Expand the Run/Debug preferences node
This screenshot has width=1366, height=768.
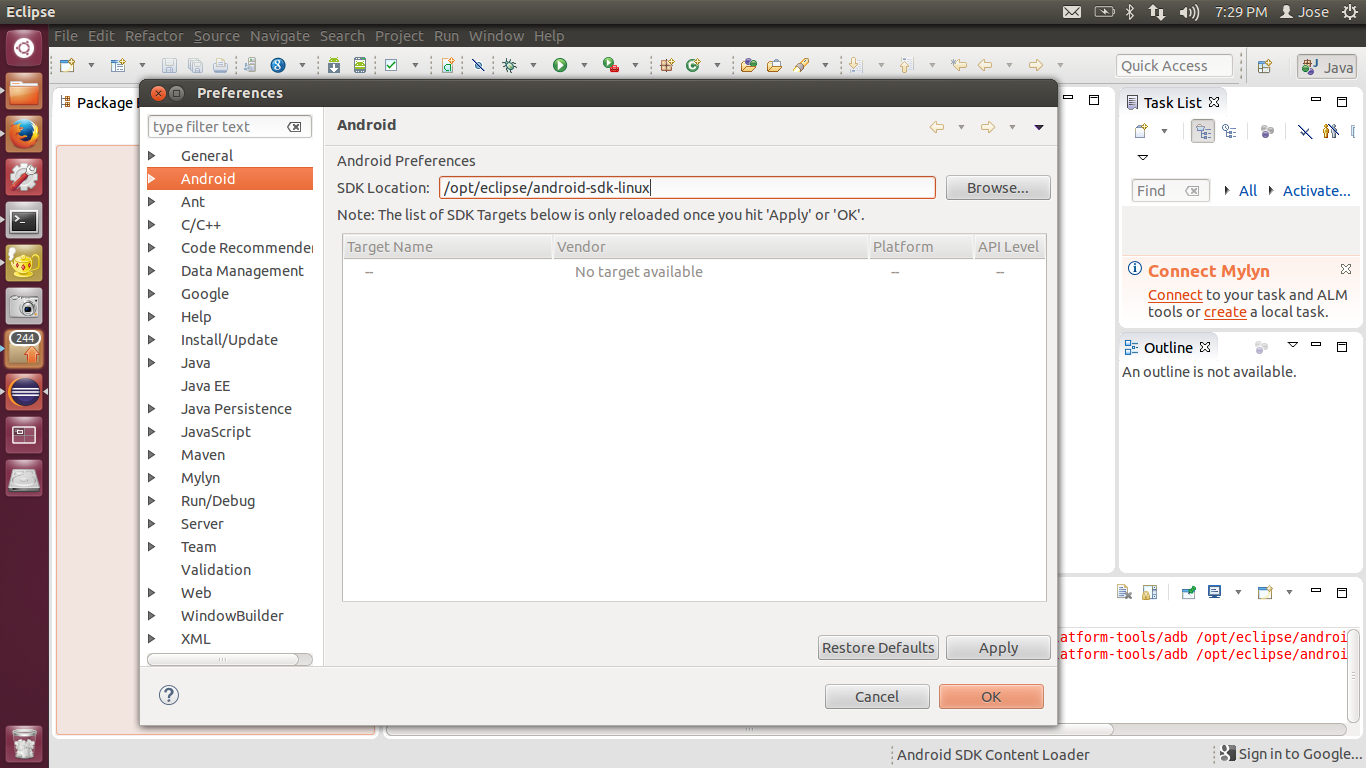[x=152, y=501]
